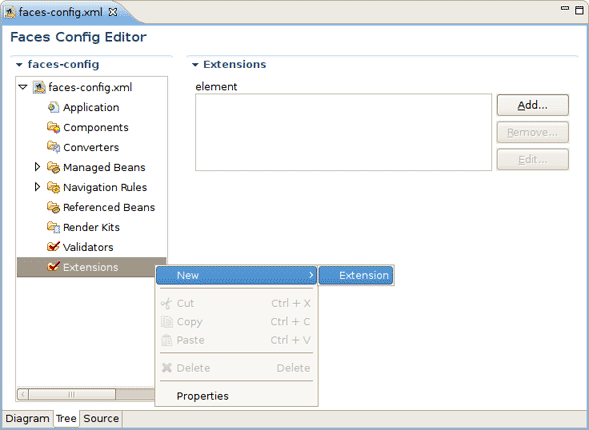Choose New in the context menu
The width and height of the screenshot is (589, 430).
(237, 275)
